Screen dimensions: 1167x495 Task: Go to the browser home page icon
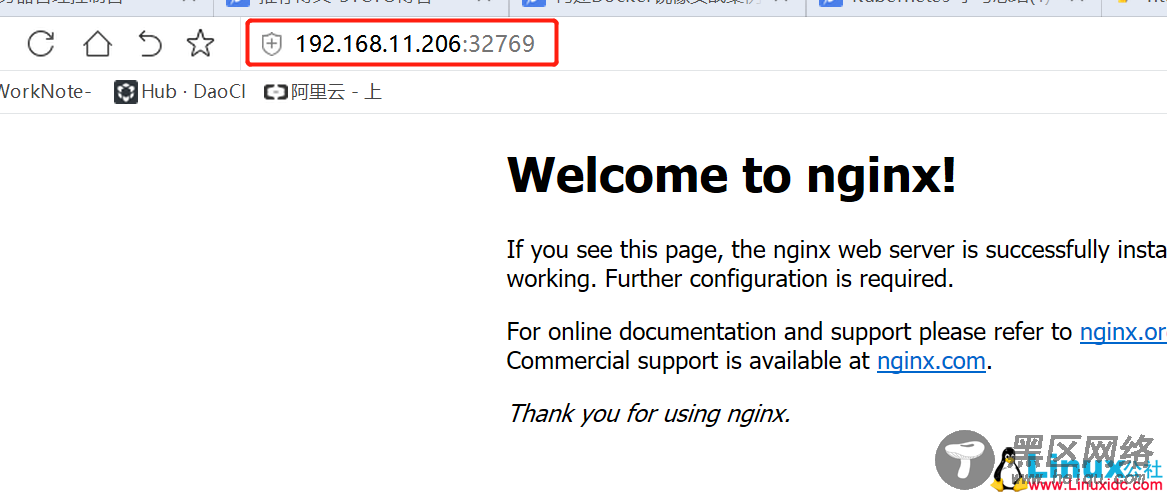(97, 44)
